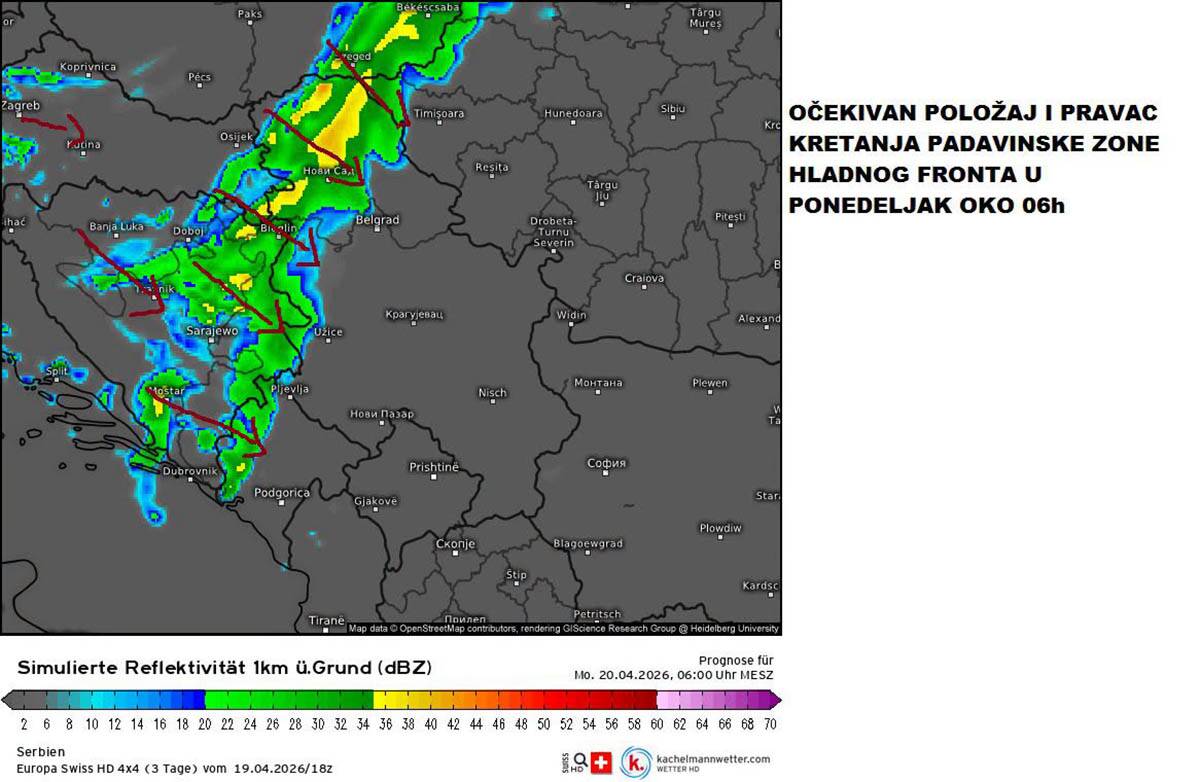Select the Tiranë label on the map
The height and width of the screenshot is (782, 1200).
326,618
